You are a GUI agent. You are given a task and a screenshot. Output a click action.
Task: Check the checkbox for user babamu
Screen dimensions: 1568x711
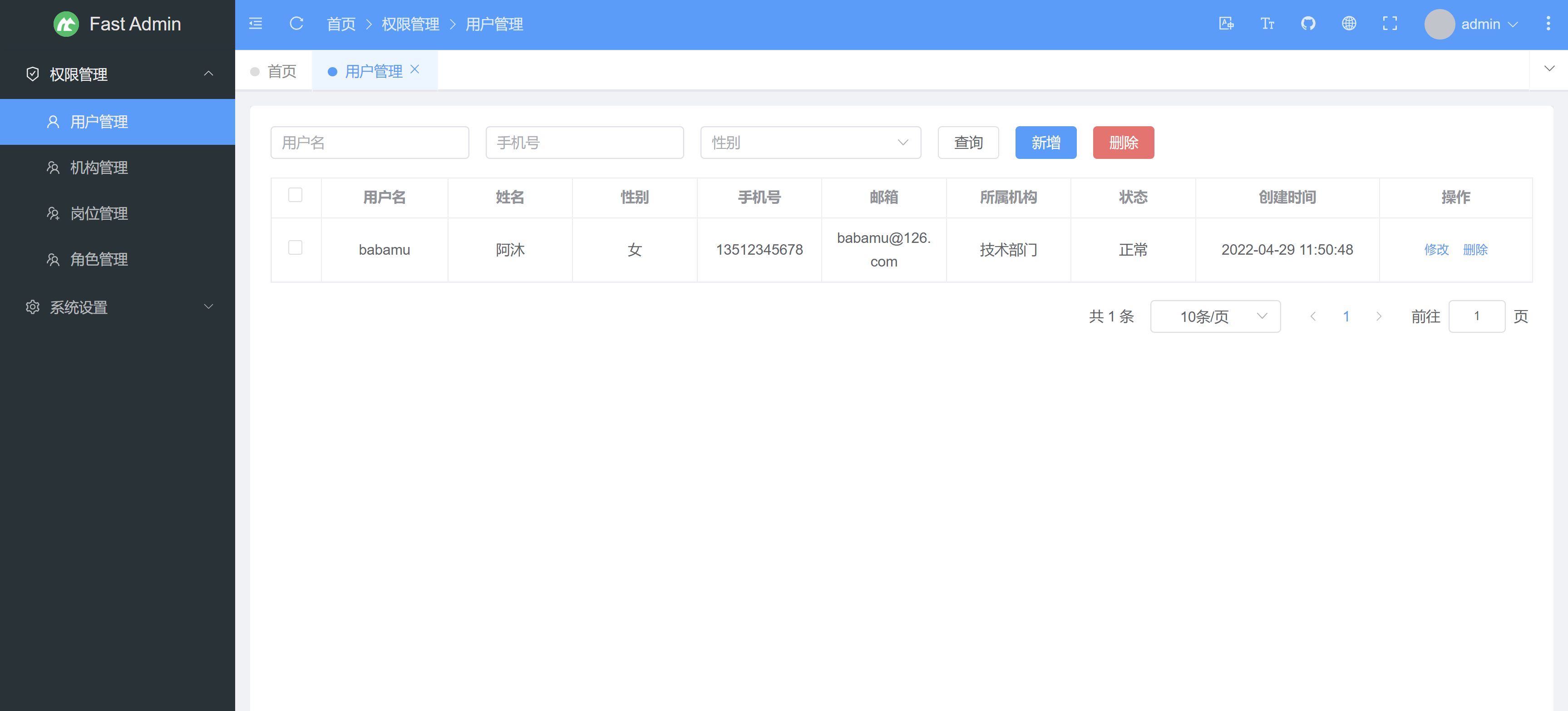pos(296,248)
